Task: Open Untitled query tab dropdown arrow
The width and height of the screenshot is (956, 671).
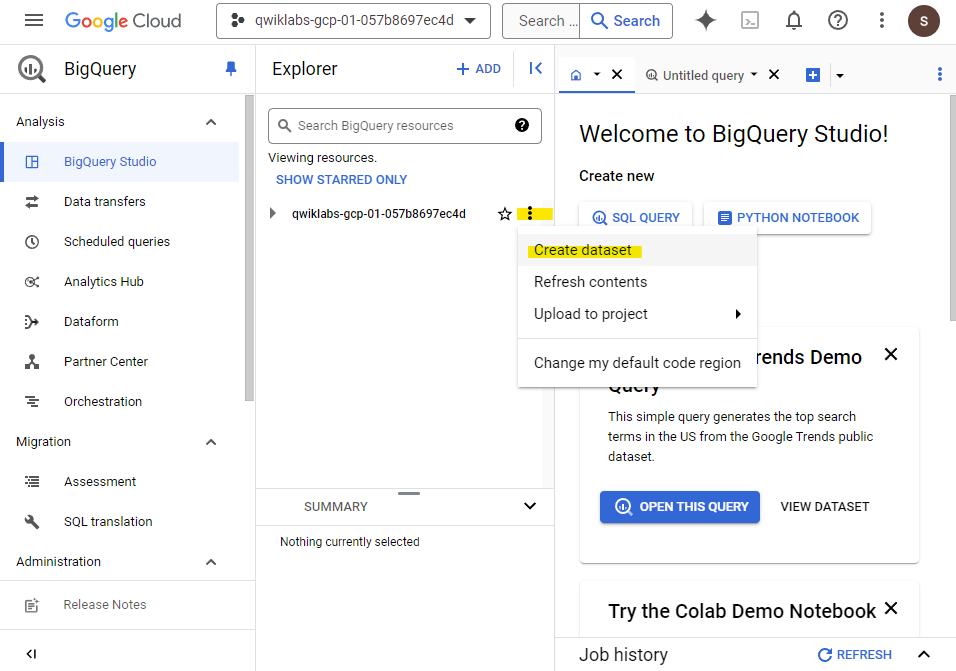Action: pyautogui.click(x=754, y=74)
